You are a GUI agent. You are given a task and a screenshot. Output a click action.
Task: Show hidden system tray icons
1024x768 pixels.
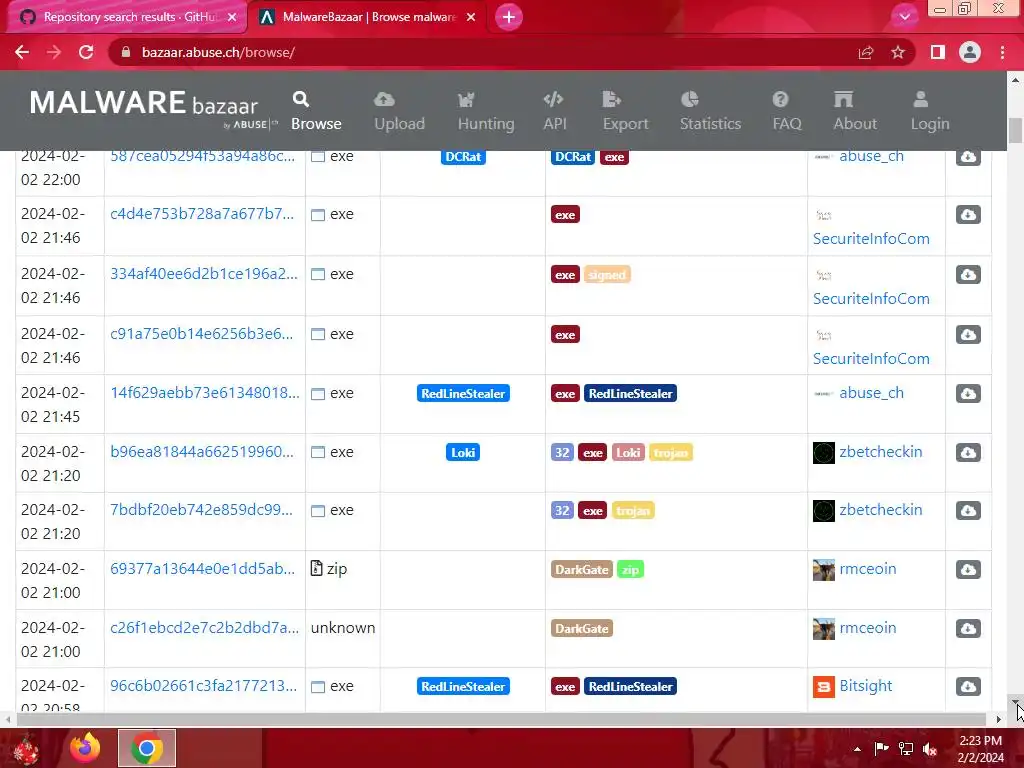[x=857, y=749]
